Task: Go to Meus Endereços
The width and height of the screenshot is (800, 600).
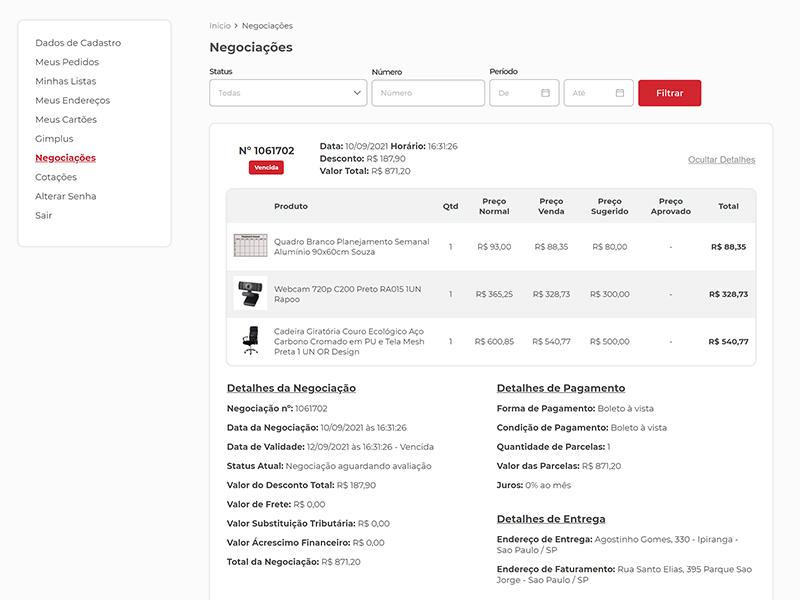Action: [x=72, y=100]
